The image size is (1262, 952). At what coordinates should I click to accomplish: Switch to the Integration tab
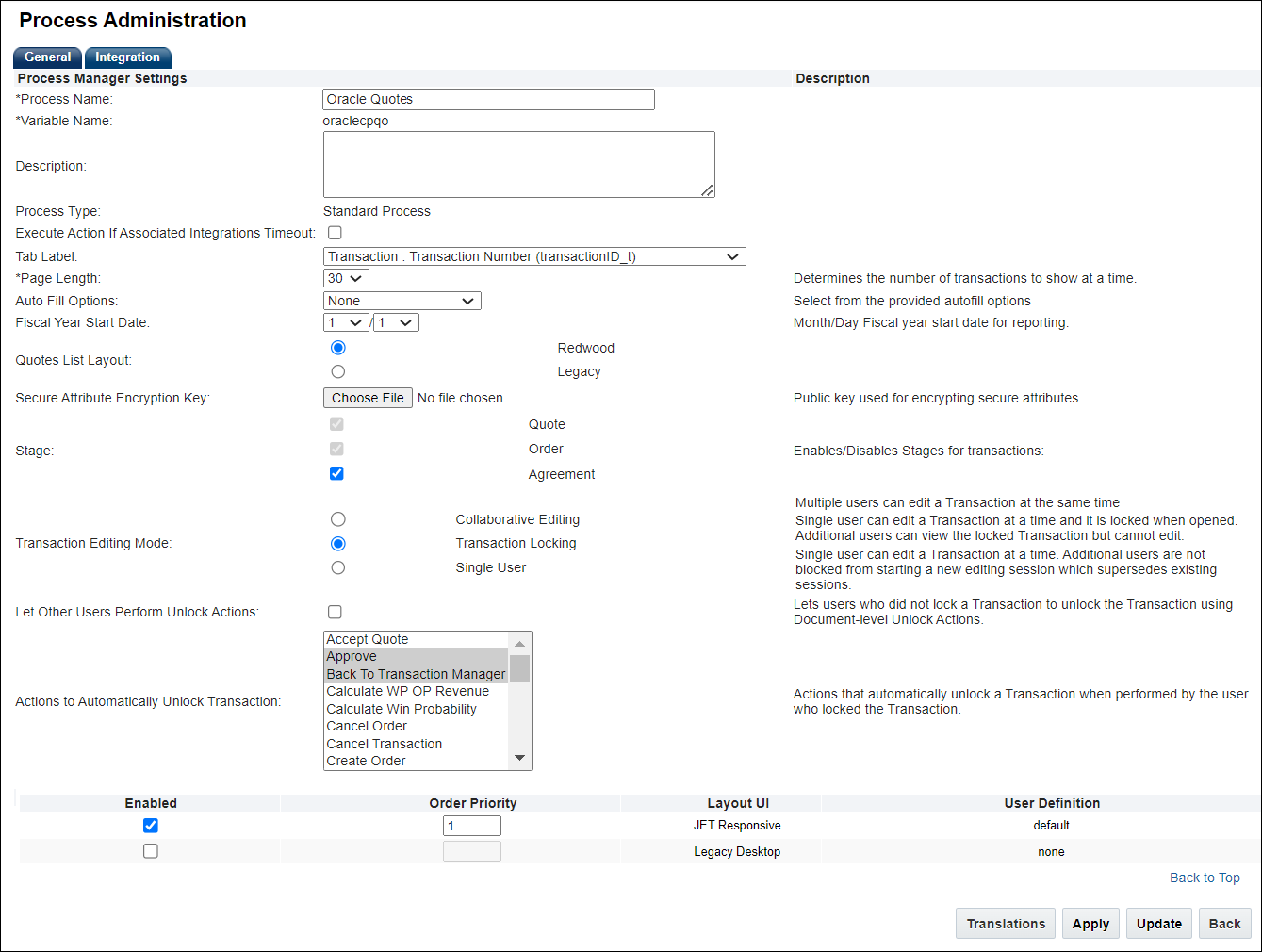click(x=127, y=57)
